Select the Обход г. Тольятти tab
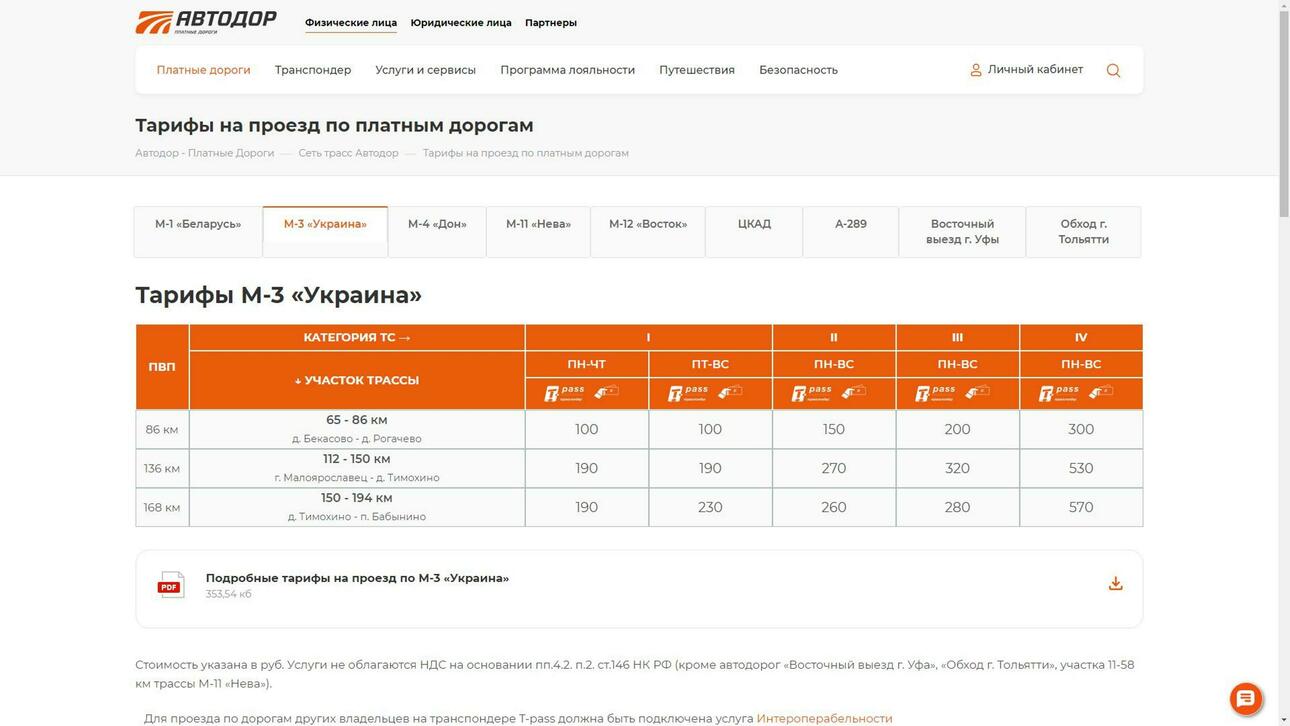This screenshot has width=1290, height=726. [x=1083, y=231]
